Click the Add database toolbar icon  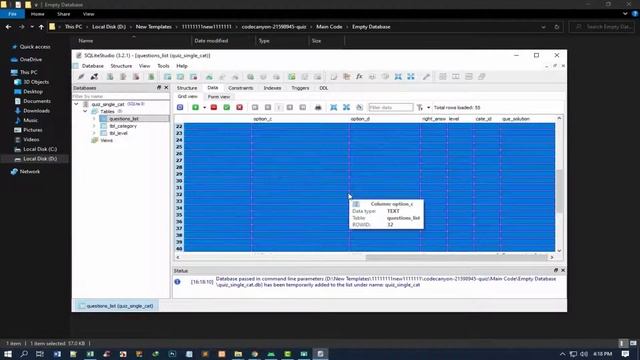click(x=110, y=77)
